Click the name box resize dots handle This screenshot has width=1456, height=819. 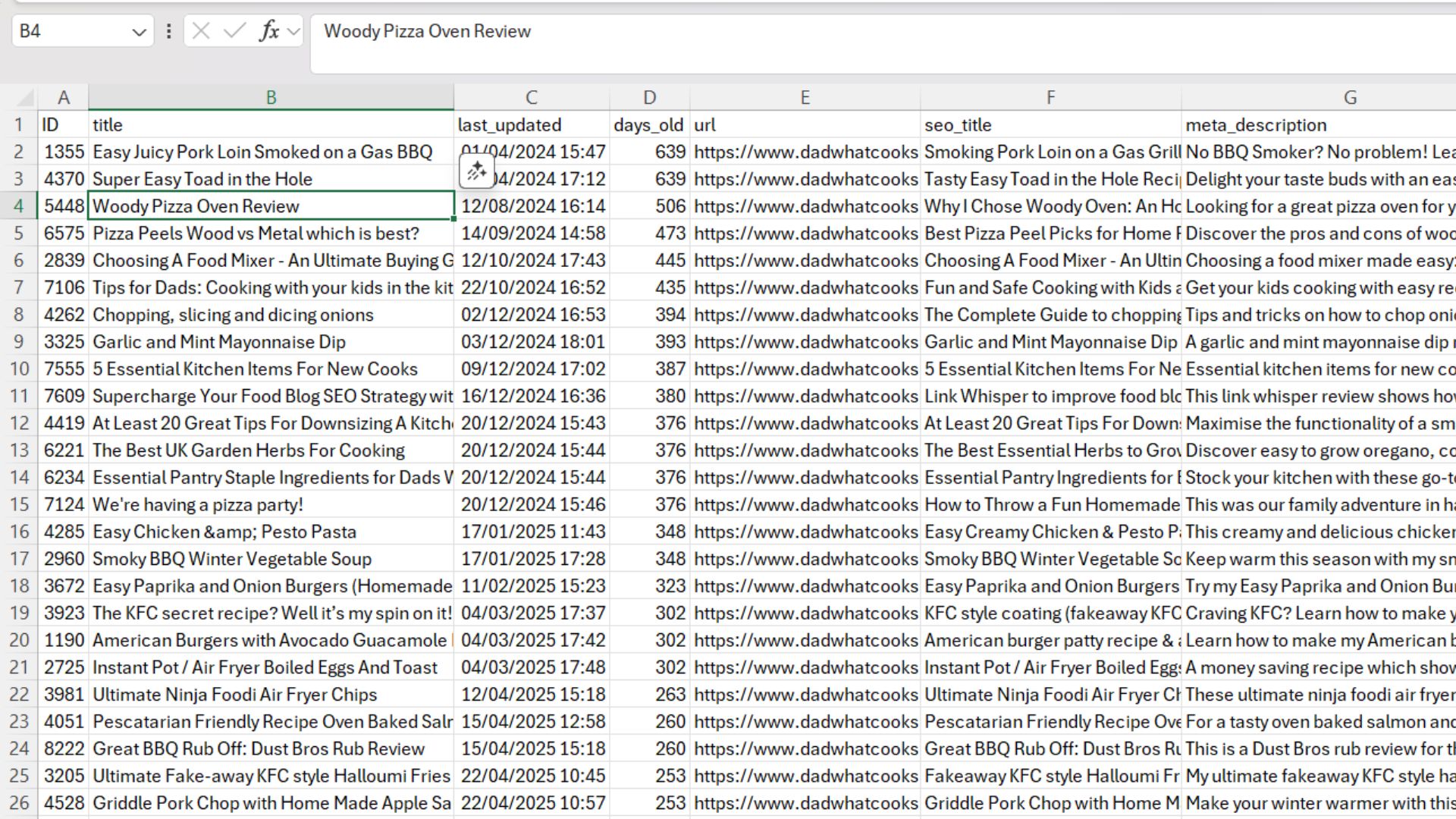pyautogui.click(x=168, y=31)
